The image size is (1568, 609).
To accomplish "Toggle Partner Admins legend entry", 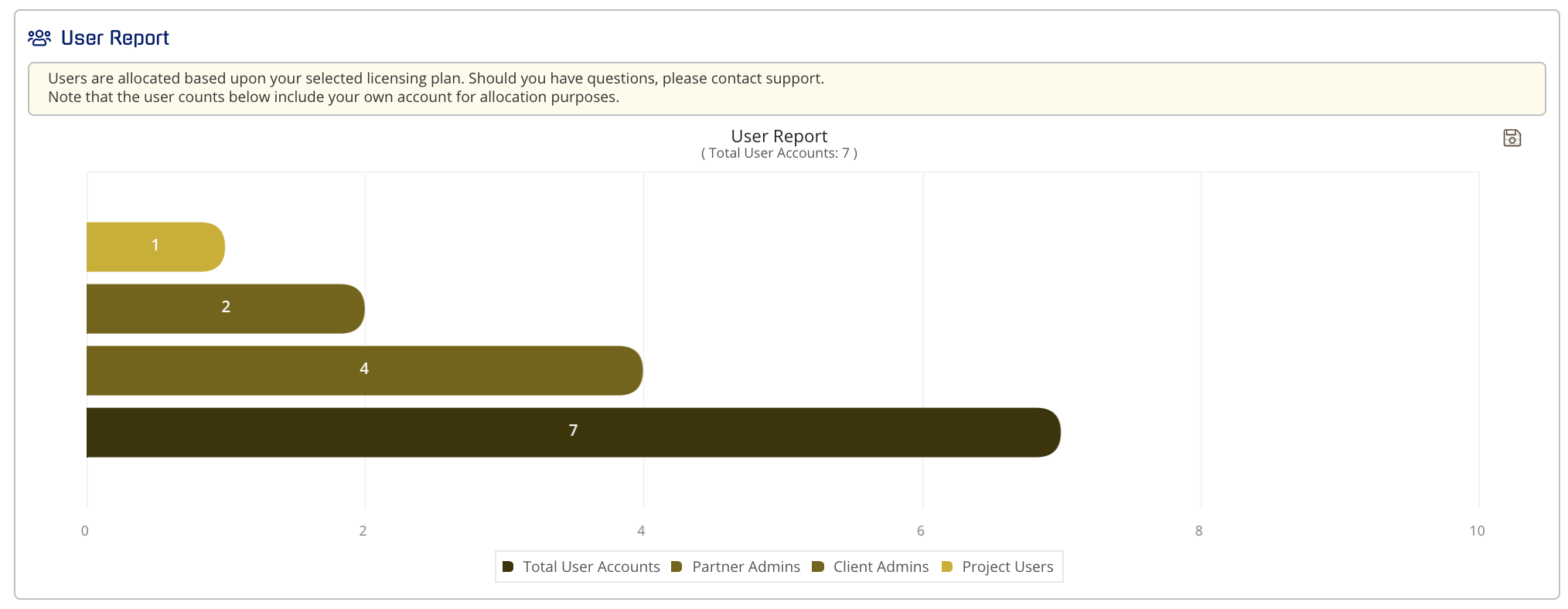I will coord(735,566).
